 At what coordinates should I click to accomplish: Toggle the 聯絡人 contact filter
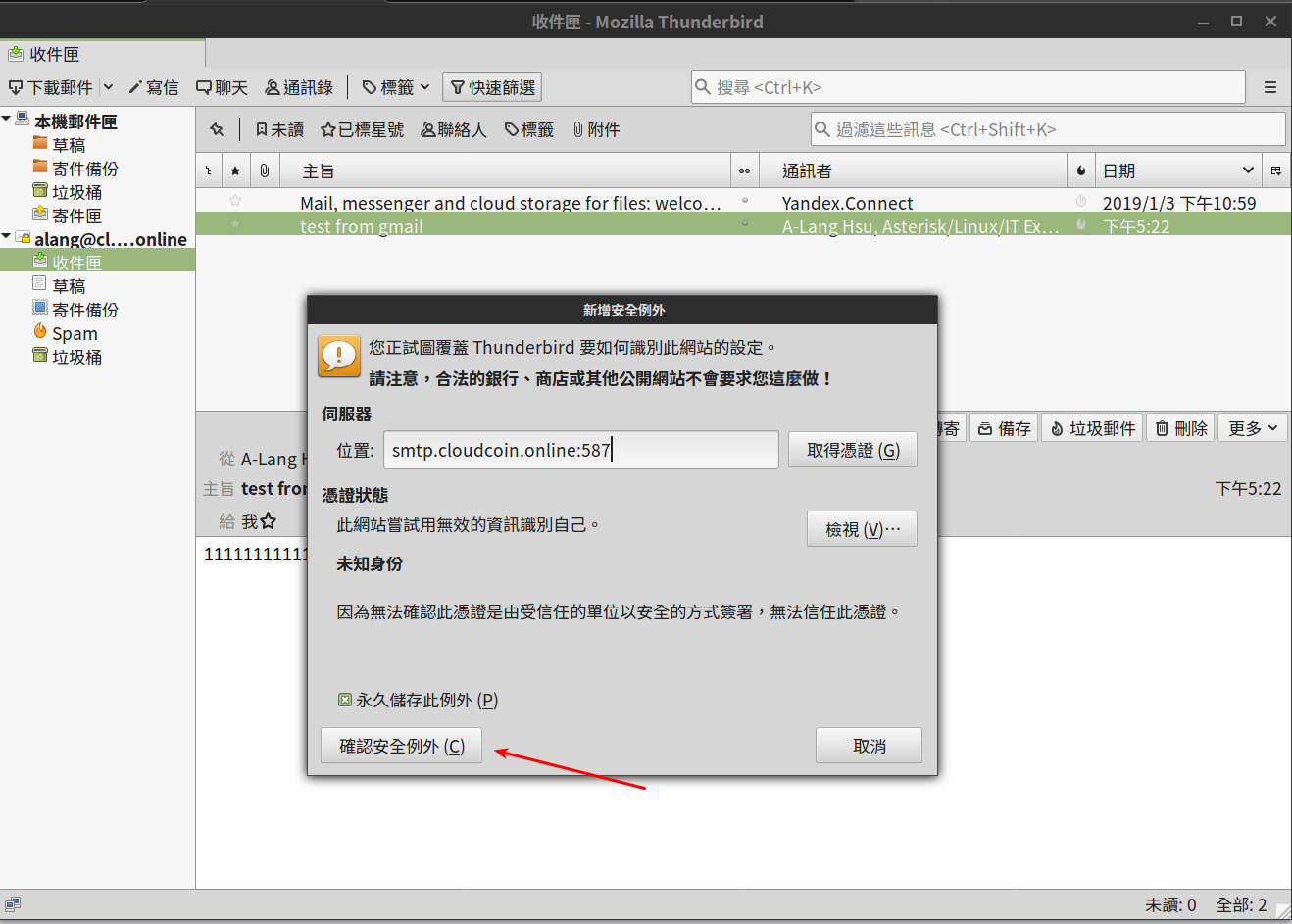pyautogui.click(x=454, y=129)
